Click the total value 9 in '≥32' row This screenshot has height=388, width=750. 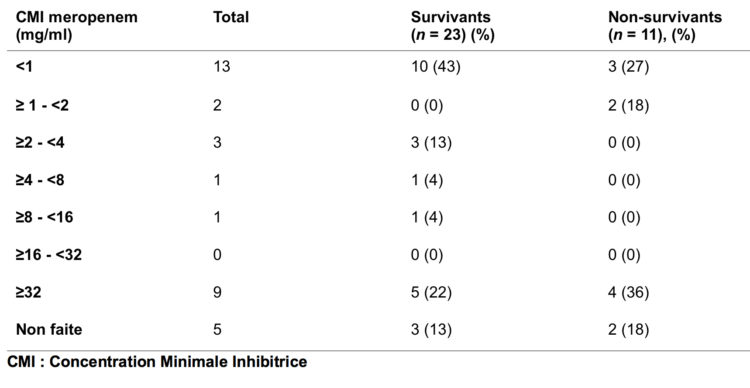pos(217,292)
